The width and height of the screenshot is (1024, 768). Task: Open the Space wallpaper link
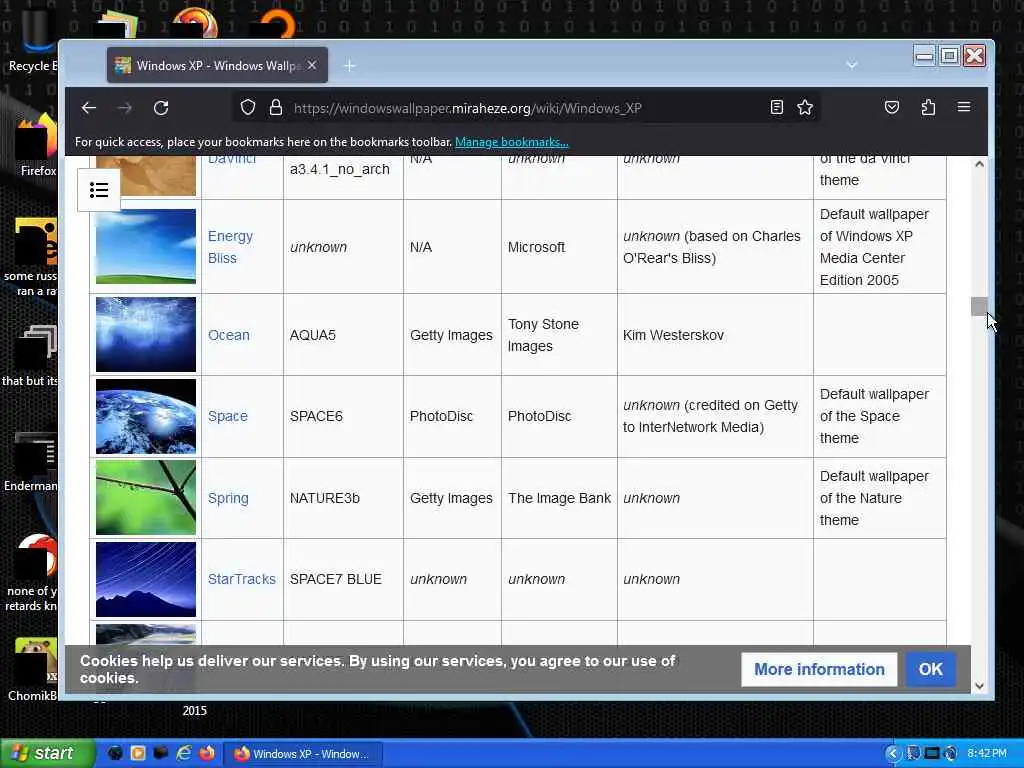tap(227, 416)
